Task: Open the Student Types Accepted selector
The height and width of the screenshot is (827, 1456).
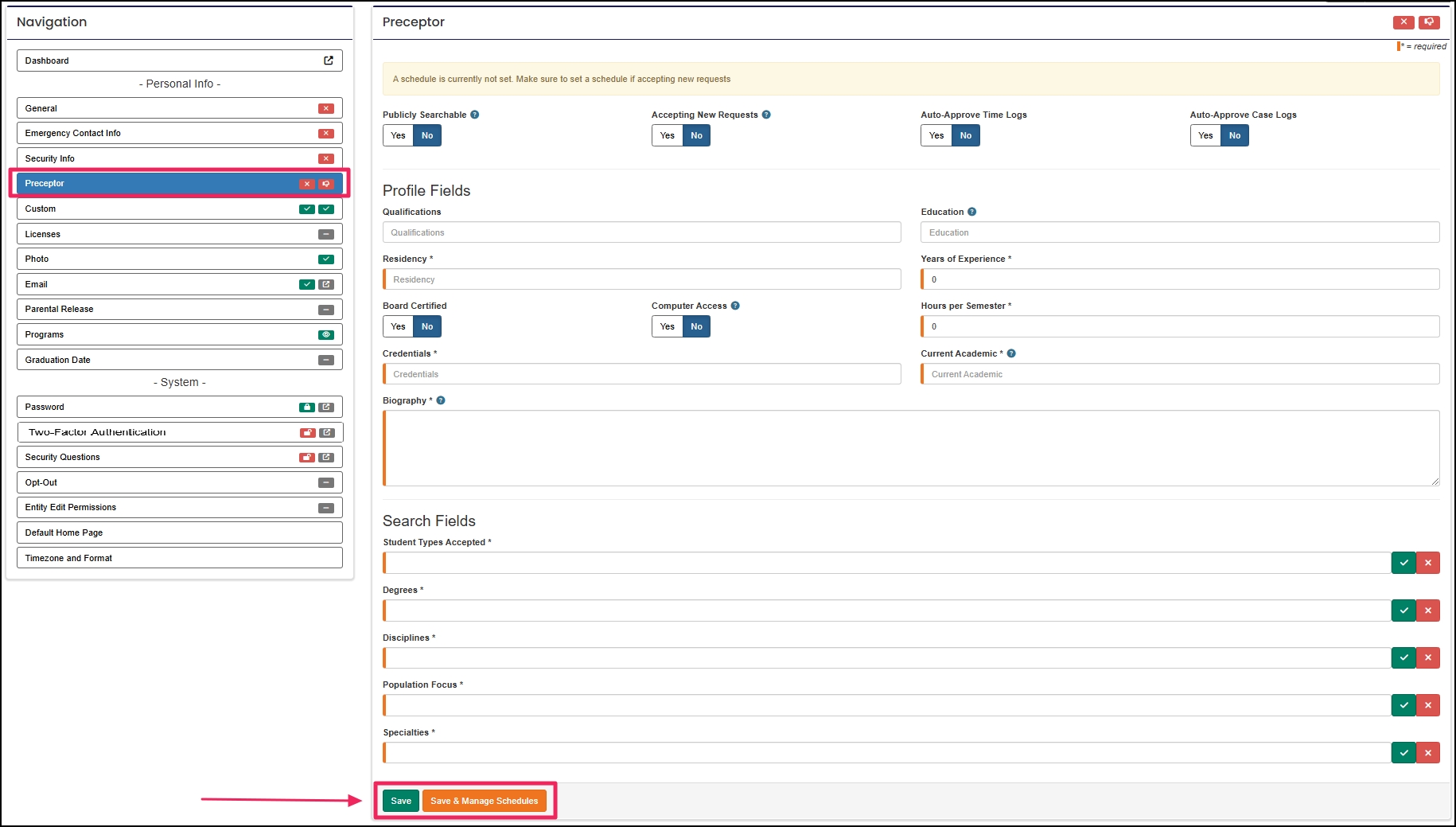Action: point(875,563)
